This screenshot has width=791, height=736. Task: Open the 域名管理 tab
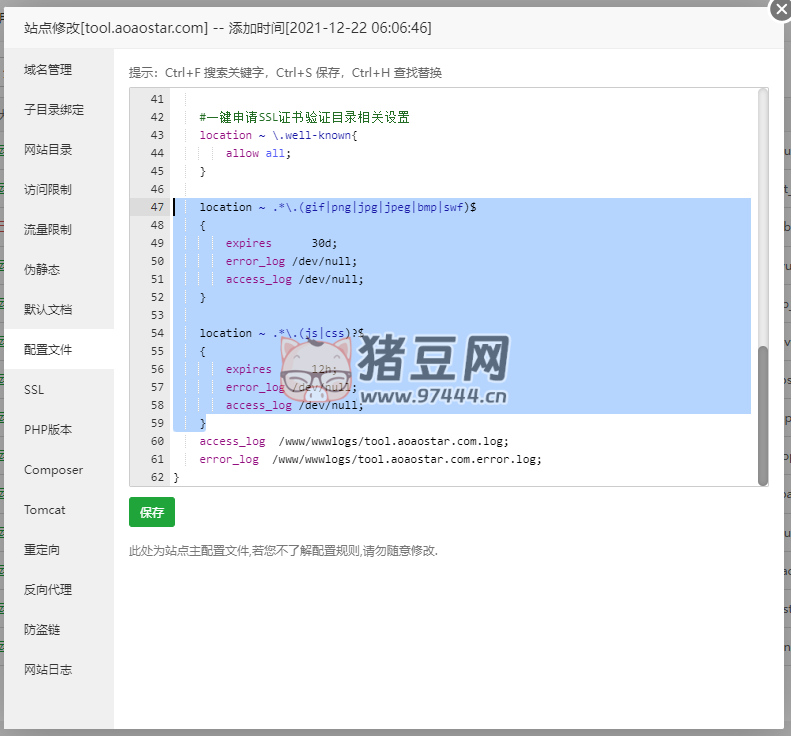[x=48, y=70]
